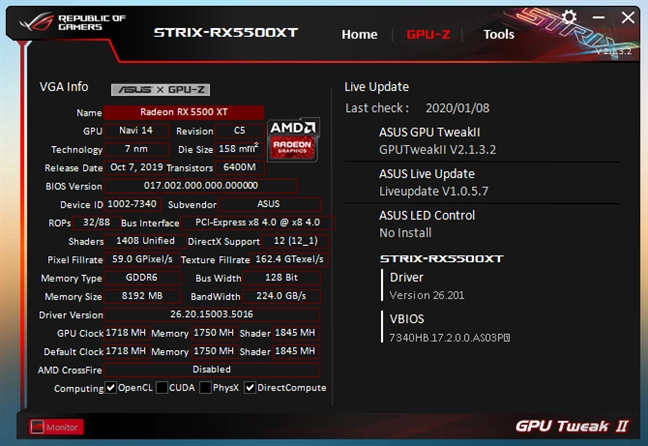Image resolution: width=648 pixels, height=446 pixels.
Task: Click ASUS Live Update entry
Action: click(427, 174)
